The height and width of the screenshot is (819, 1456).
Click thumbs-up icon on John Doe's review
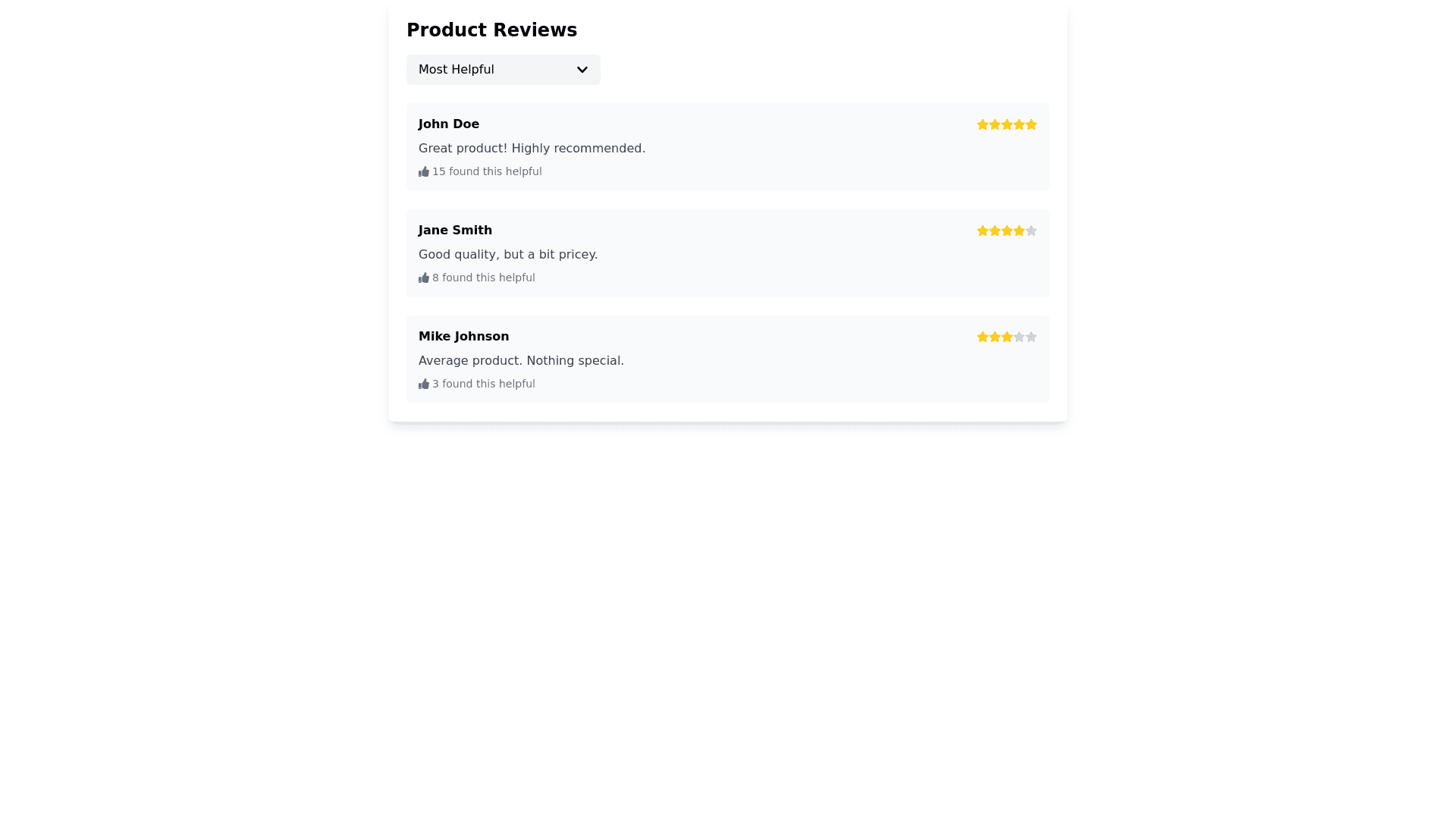[424, 172]
